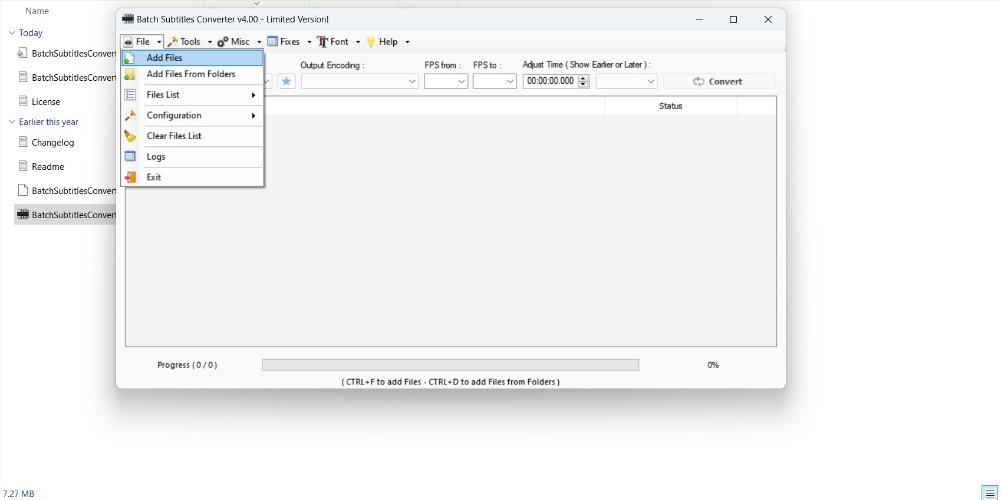
Task: Maximize the Batch Subtitles Converter window
Action: (x=734, y=20)
